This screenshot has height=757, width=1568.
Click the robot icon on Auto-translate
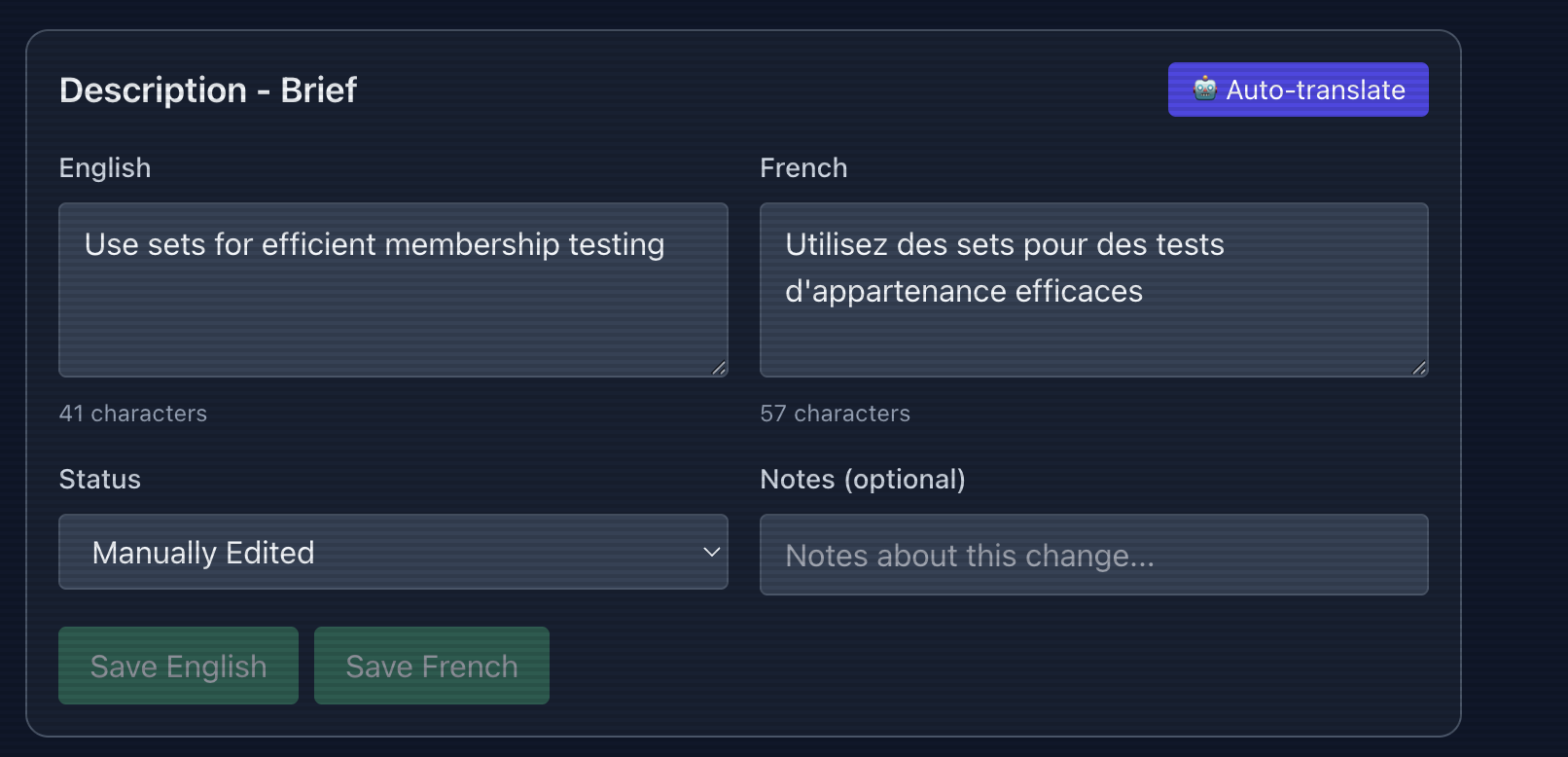click(x=1205, y=89)
